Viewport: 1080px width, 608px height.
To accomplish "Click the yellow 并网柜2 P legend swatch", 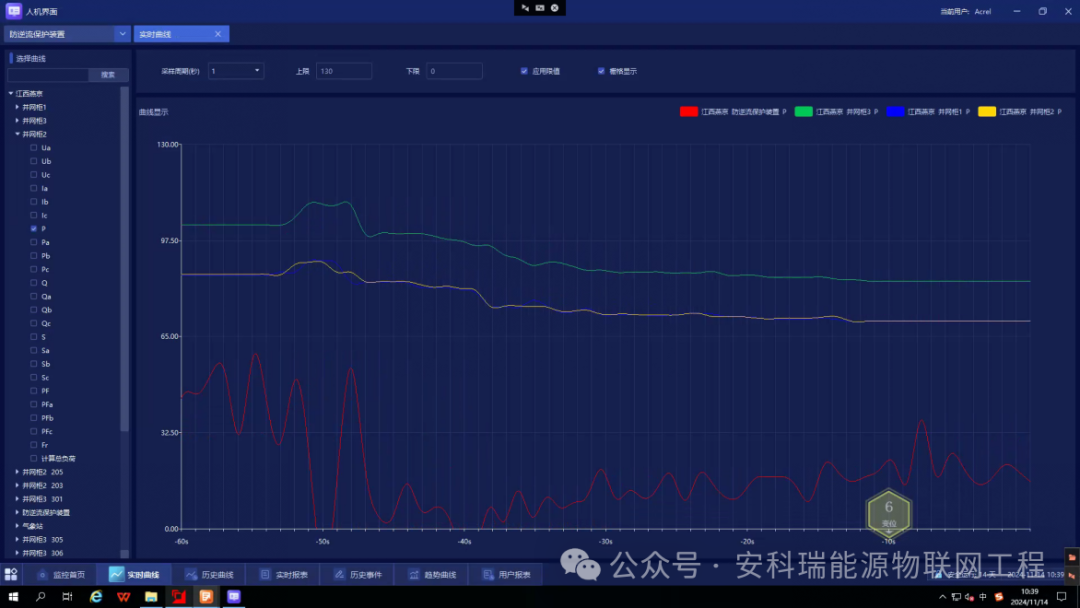I will tap(987, 112).
